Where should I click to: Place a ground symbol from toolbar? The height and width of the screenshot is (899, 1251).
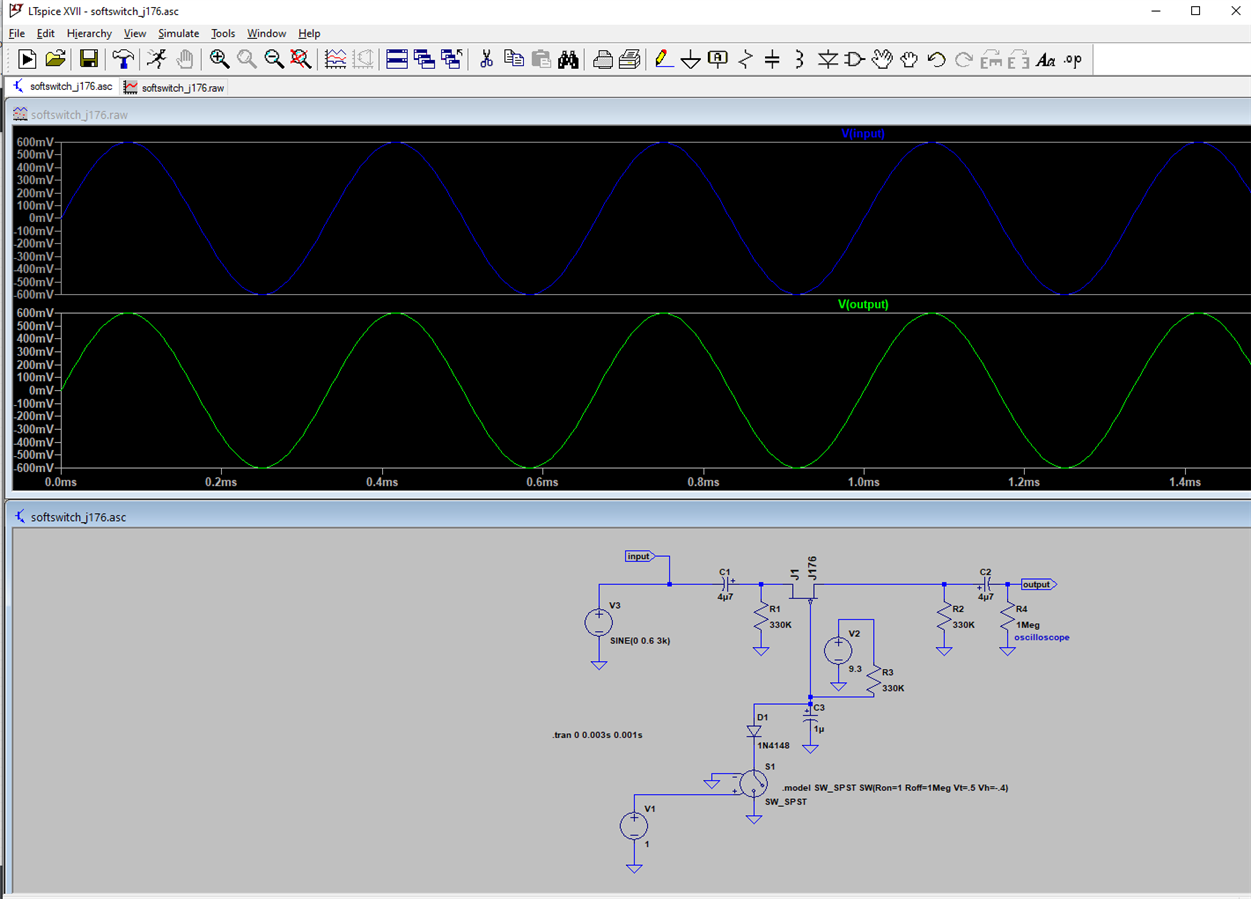[690, 60]
